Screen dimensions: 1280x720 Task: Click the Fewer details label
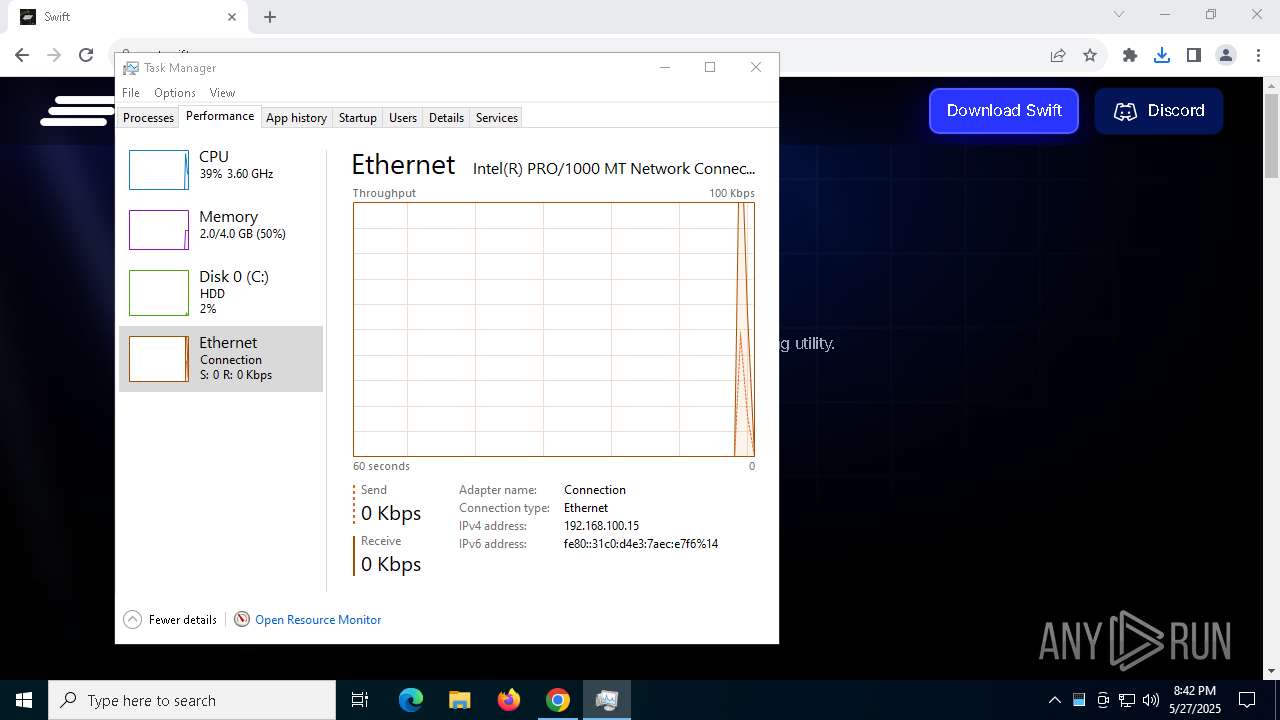pyautogui.click(x=183, y=620)
